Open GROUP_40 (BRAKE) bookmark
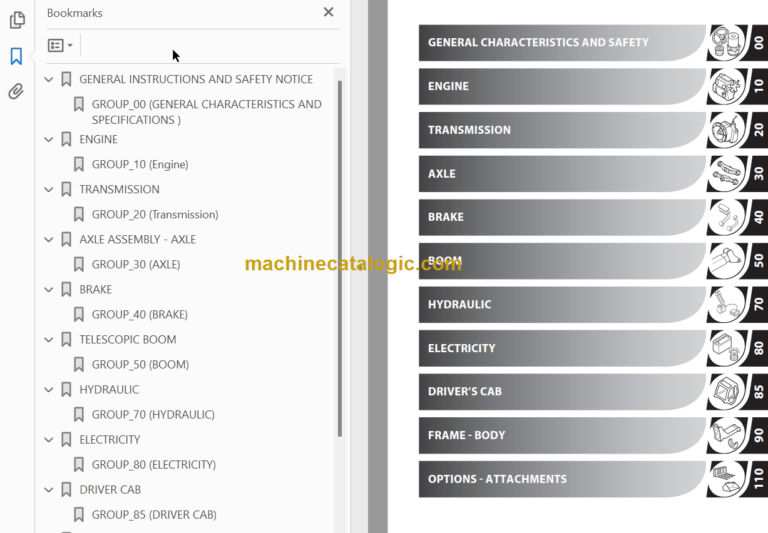The height and width of the screenshot is (533, 768). 140,315
